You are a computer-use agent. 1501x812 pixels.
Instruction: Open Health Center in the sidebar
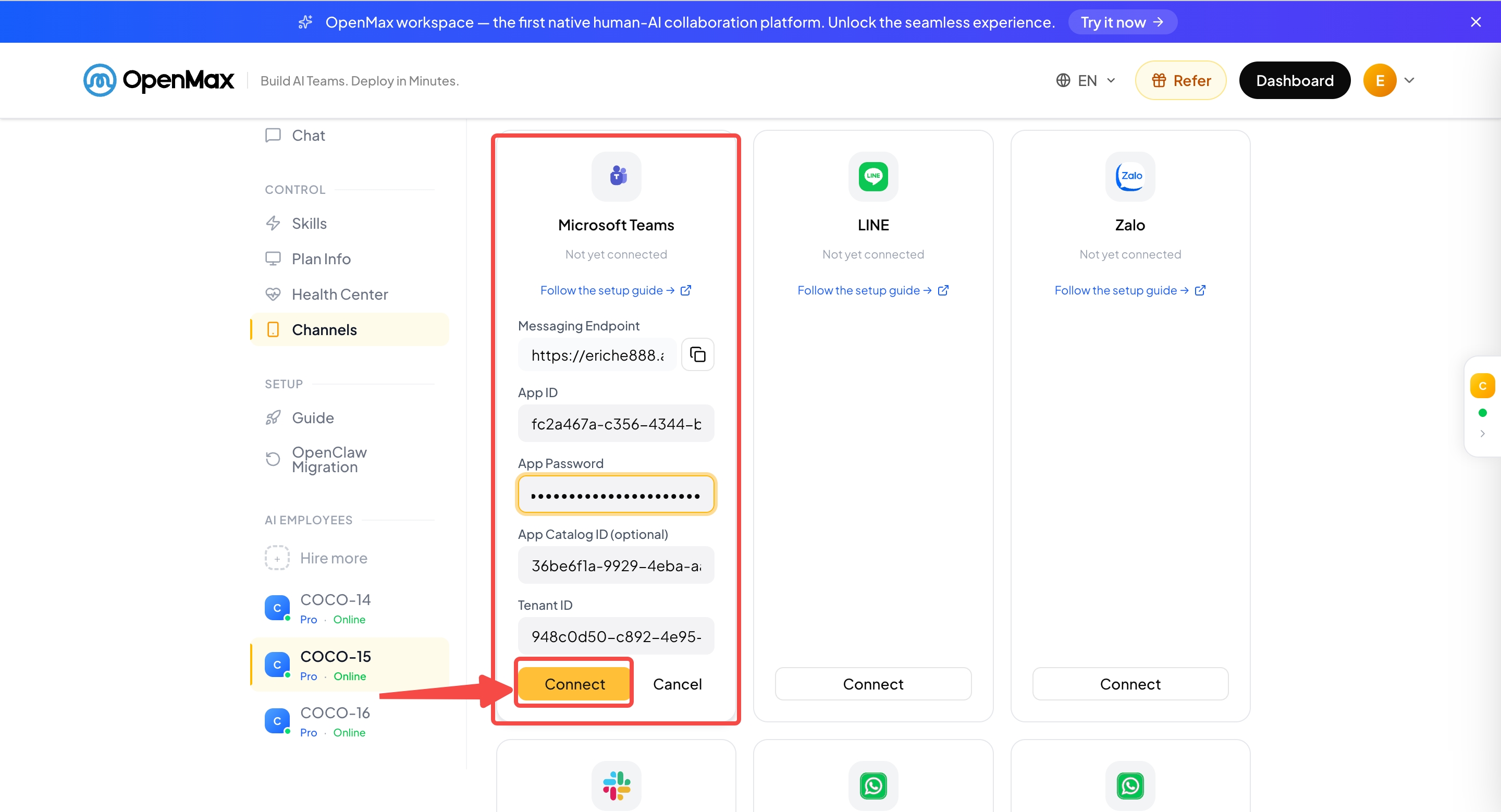tap(350, 294)
